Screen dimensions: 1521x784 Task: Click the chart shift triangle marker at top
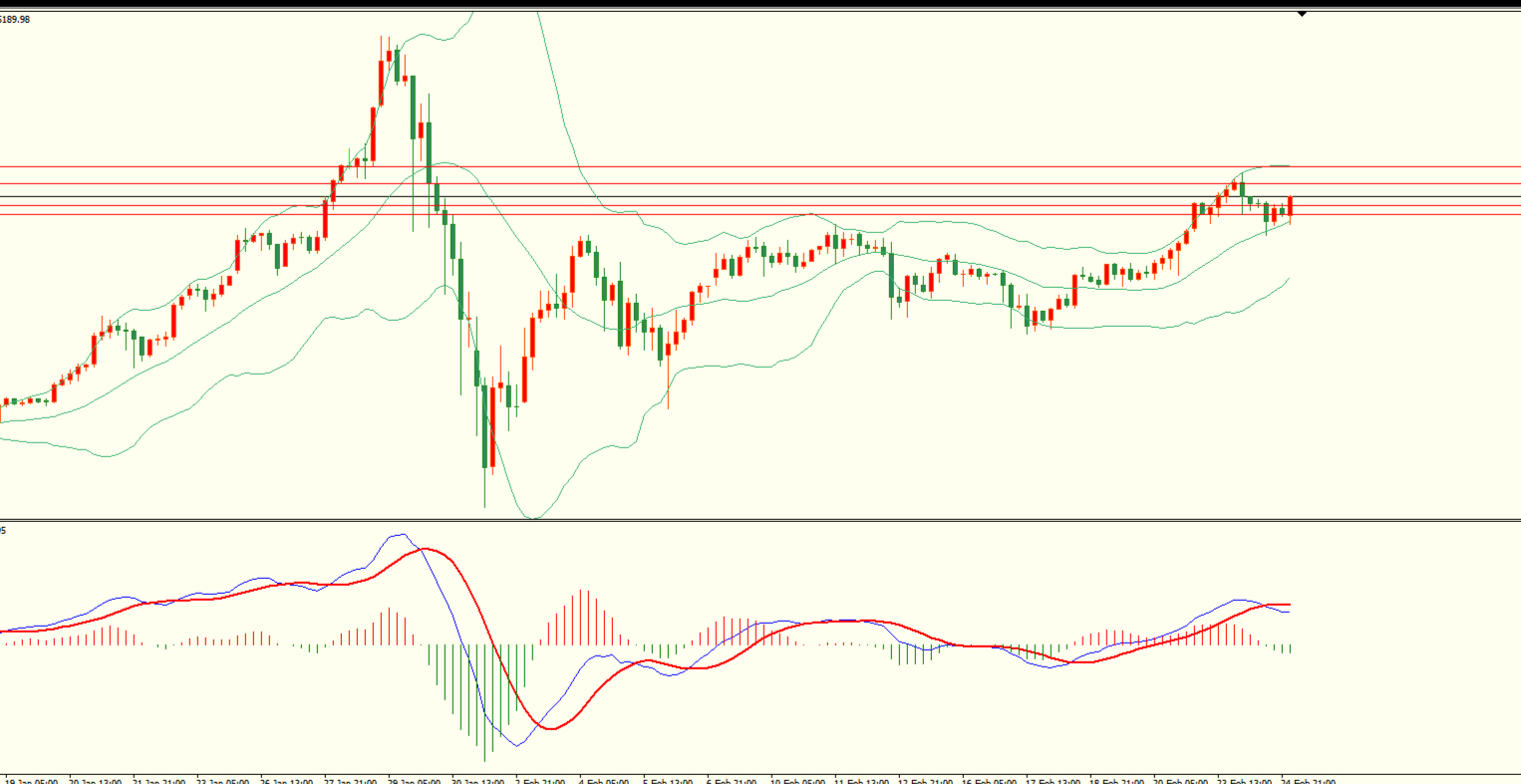pyautogui.click(x=1302, y=14)
